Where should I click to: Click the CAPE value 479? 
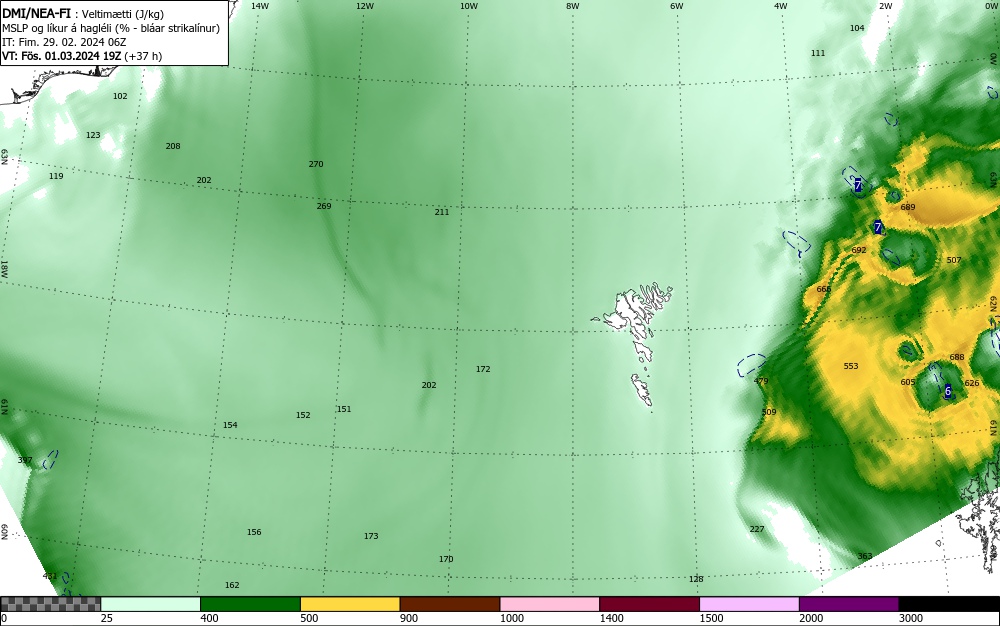761,381
